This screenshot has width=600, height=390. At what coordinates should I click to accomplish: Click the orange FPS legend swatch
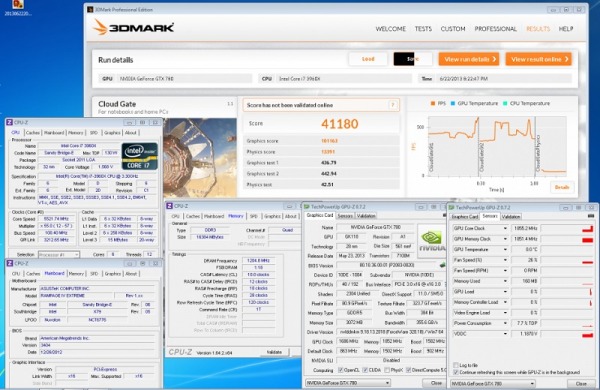tap(433, 103)
